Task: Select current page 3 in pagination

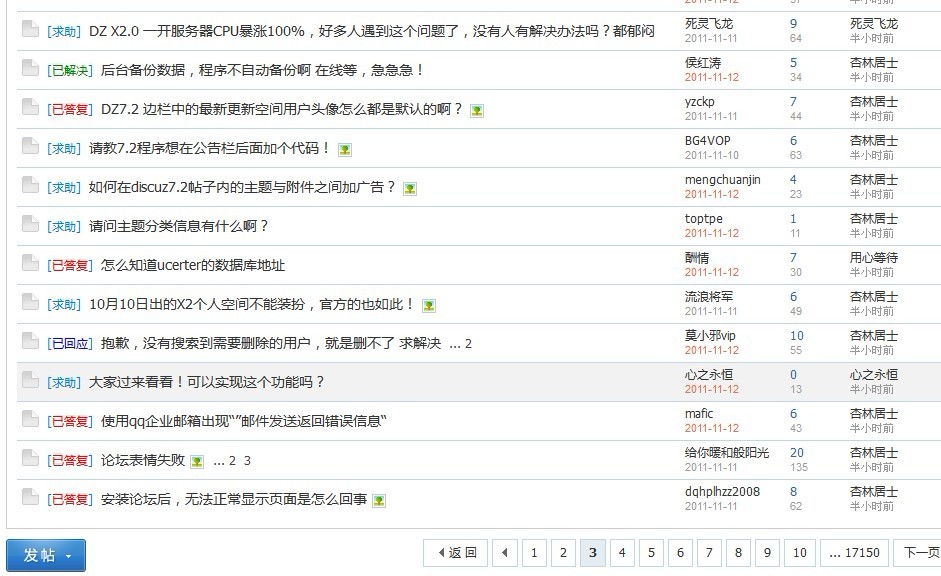Action: pyautogui.click(x=593, y=553)
